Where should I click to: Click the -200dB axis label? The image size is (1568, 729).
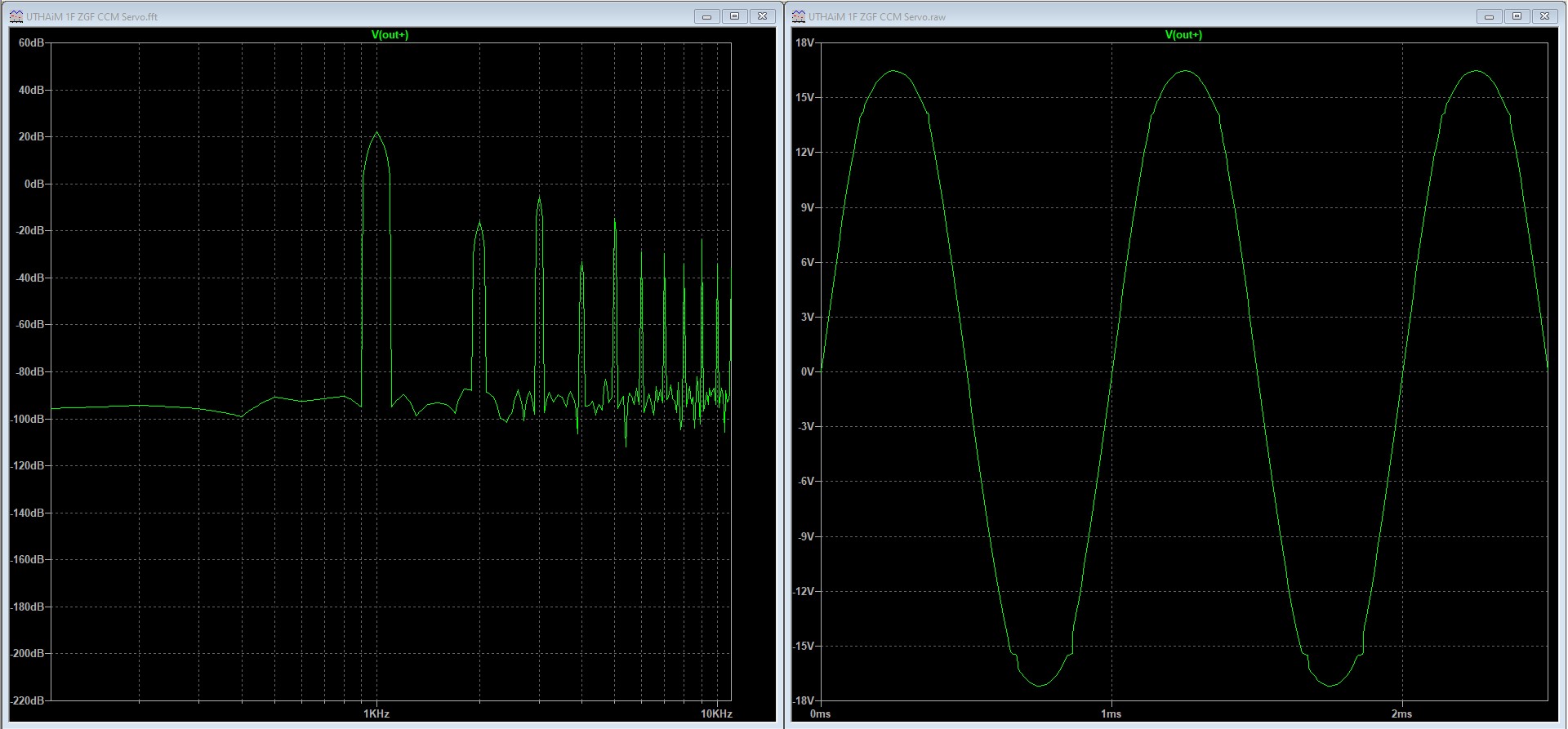[28, 653]
